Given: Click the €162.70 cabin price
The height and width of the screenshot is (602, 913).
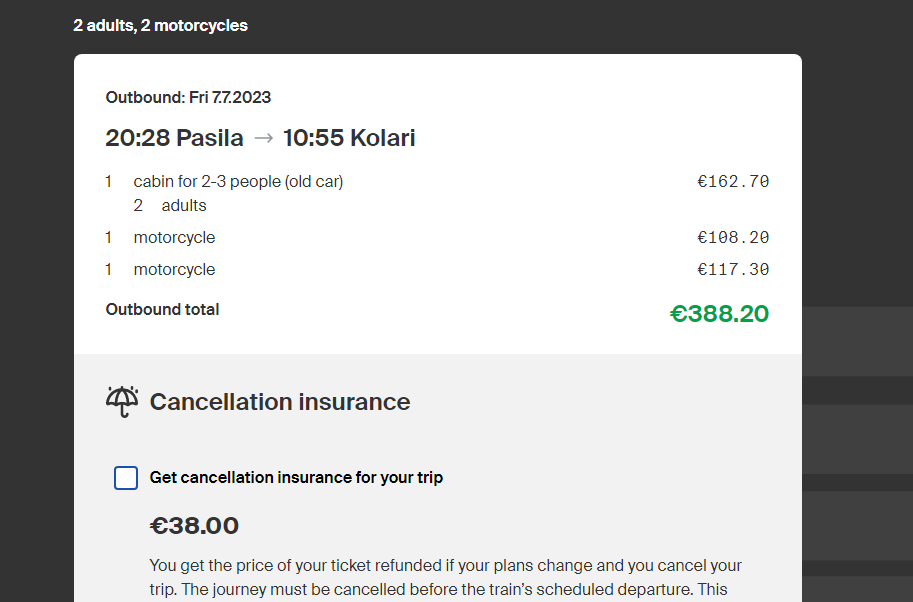Looking at the screenshot, I should pyautogui.click(x=733, y=182).
